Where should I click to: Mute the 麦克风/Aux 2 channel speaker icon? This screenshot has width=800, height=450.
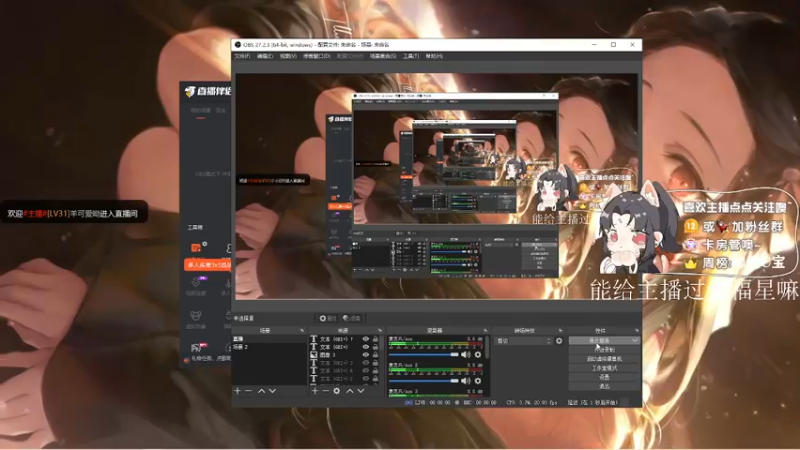tap(466, 381)
